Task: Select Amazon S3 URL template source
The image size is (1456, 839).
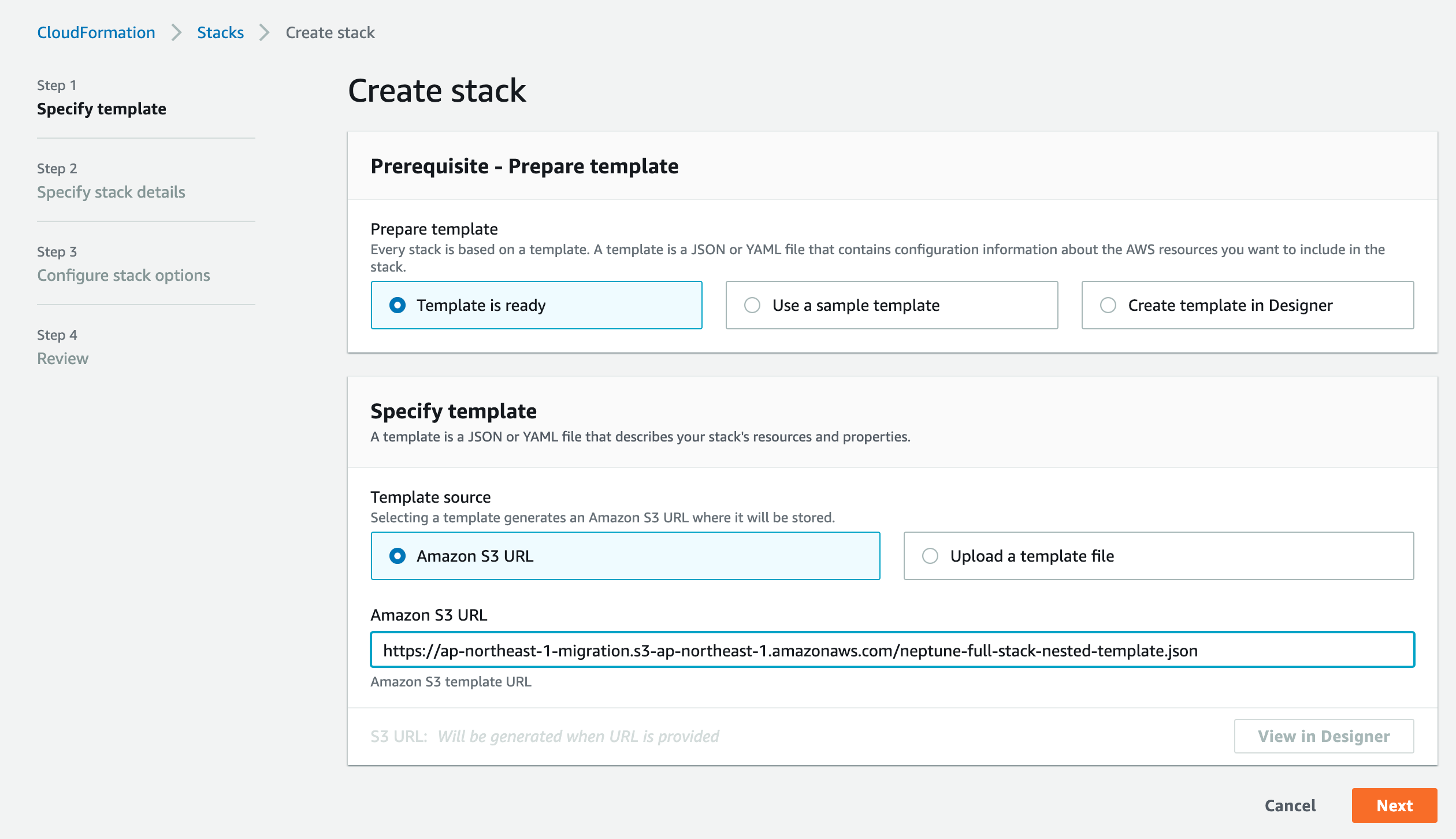Action: pyautogui.click(x=398, y=556)
